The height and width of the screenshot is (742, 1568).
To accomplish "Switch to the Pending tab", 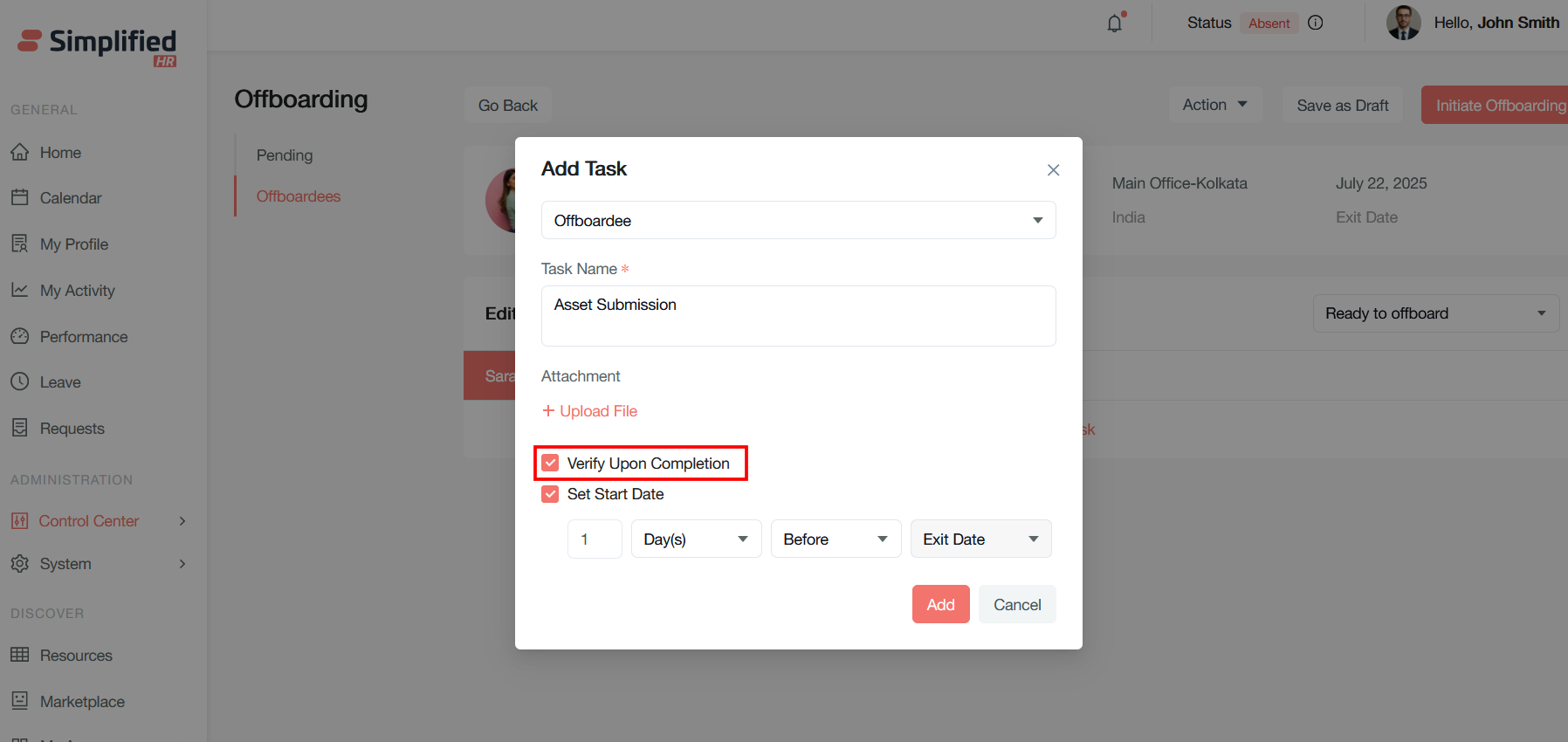I will click(285, 155).
